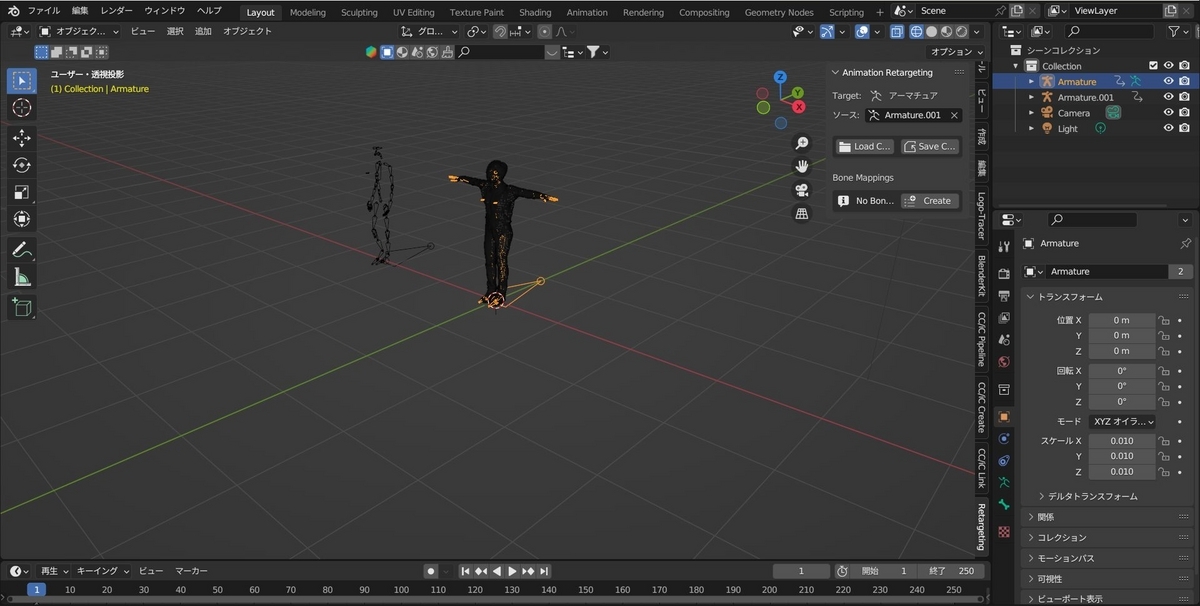
Task: Select the Rotate tool
Action: [x=21, y=165]
